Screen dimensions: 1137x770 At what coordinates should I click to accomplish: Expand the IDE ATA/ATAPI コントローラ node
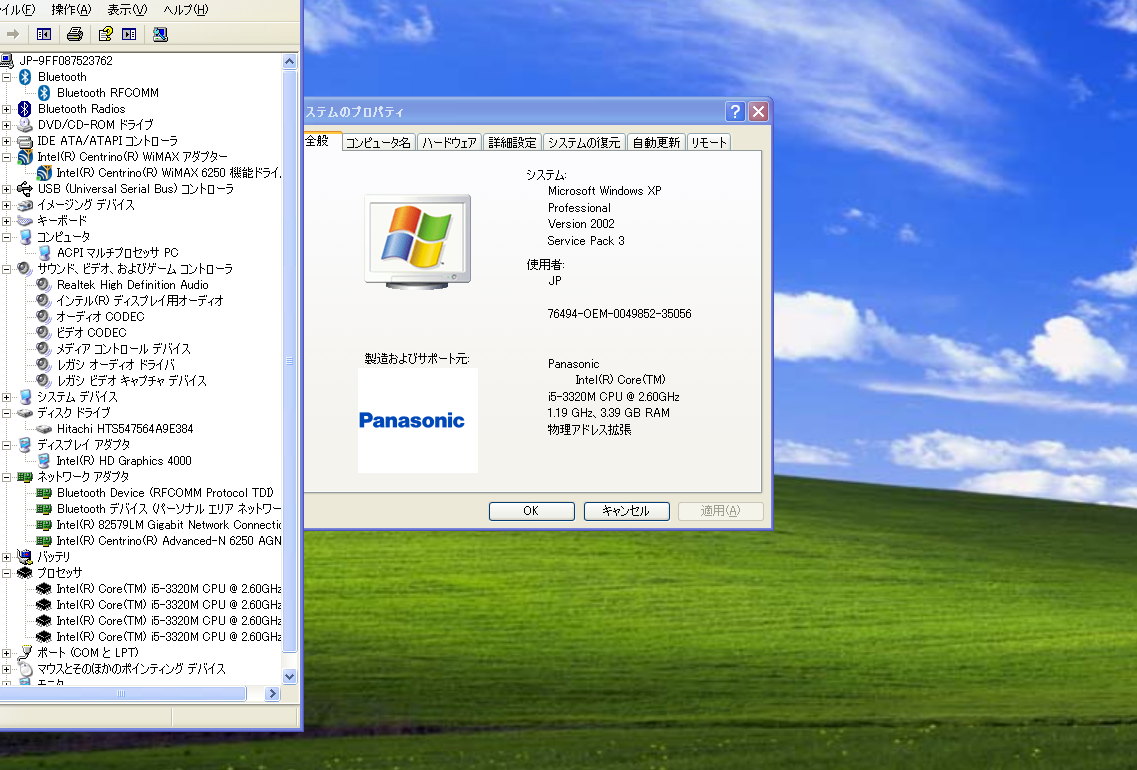(7, 141)
